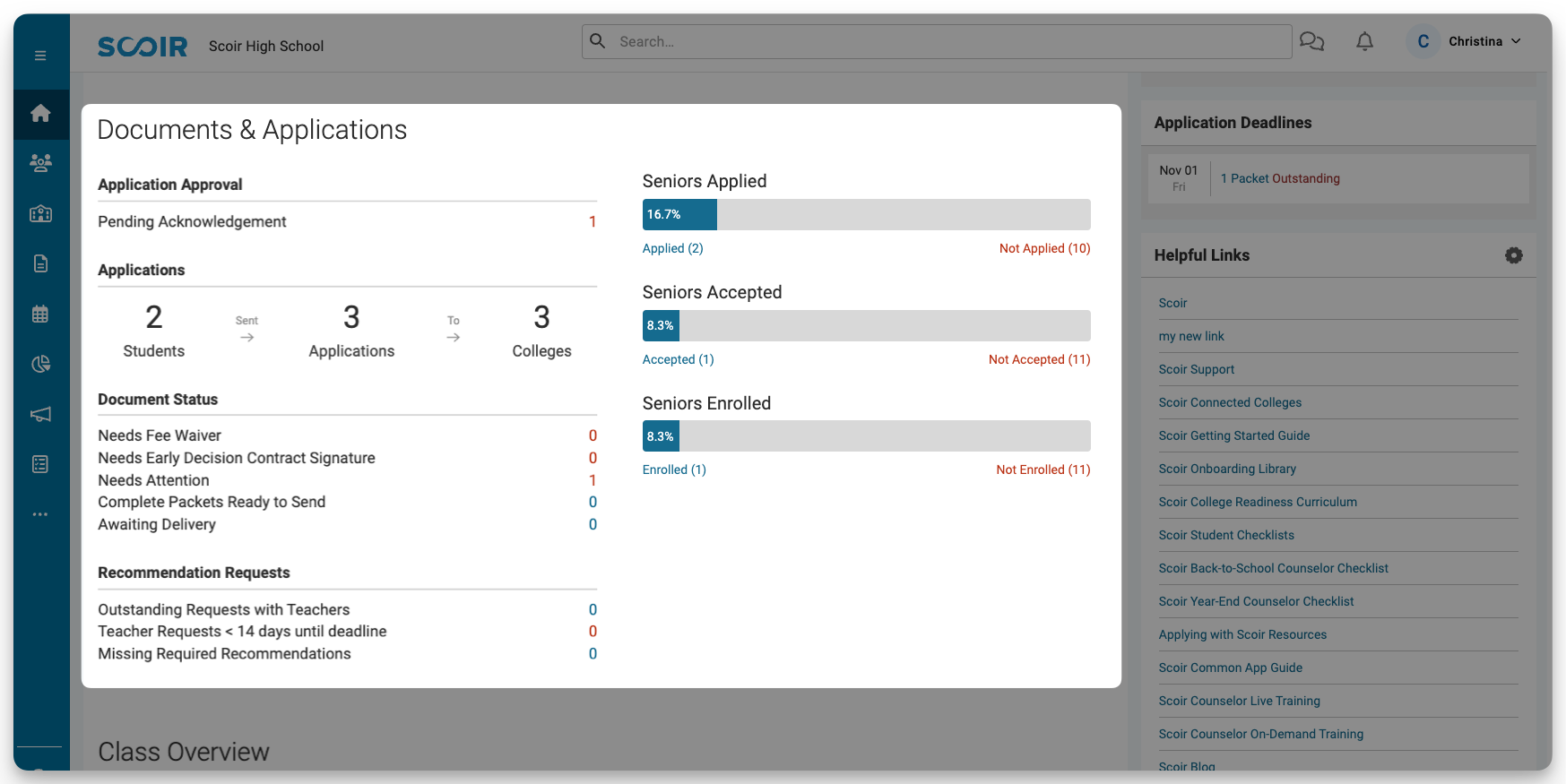Viewport: 1566px width, 784px height.
Task: Open the school building icon in the sidebar
Action: click(40, 213)
